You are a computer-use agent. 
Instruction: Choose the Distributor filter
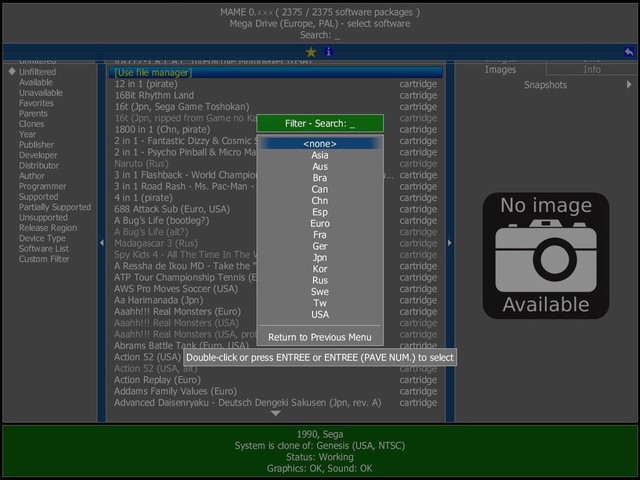(x=38, y=166)
